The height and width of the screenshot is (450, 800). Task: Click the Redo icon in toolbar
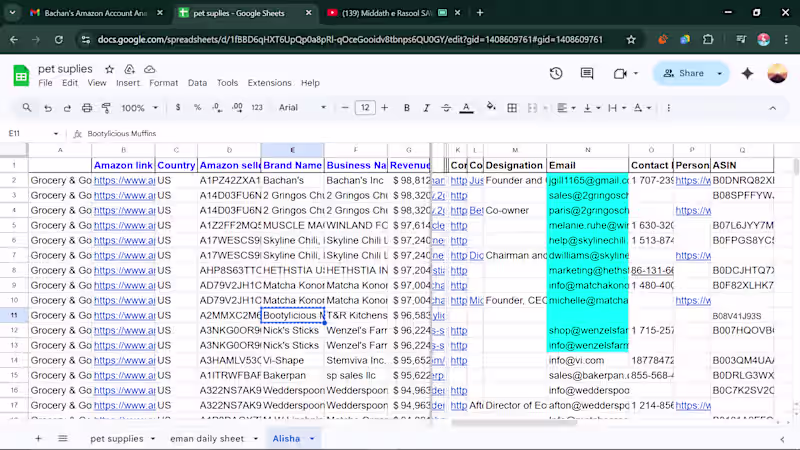coord(67,108)
